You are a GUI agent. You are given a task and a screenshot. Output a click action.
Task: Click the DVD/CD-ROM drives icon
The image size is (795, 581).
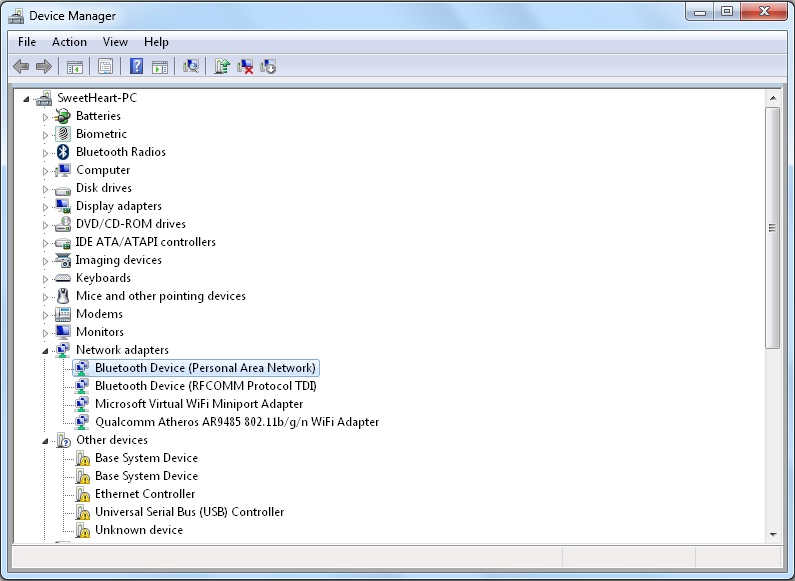(x=63, y=224)
